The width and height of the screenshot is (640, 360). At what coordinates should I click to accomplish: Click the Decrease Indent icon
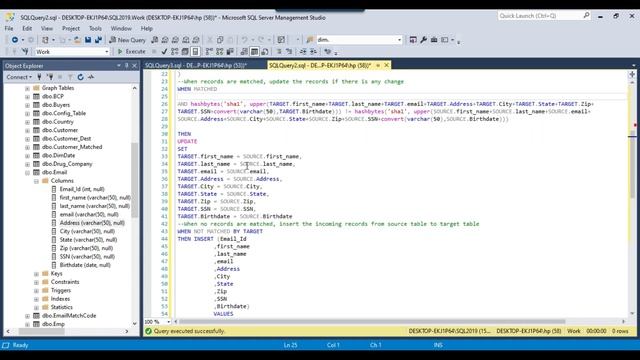coord(303,51)
